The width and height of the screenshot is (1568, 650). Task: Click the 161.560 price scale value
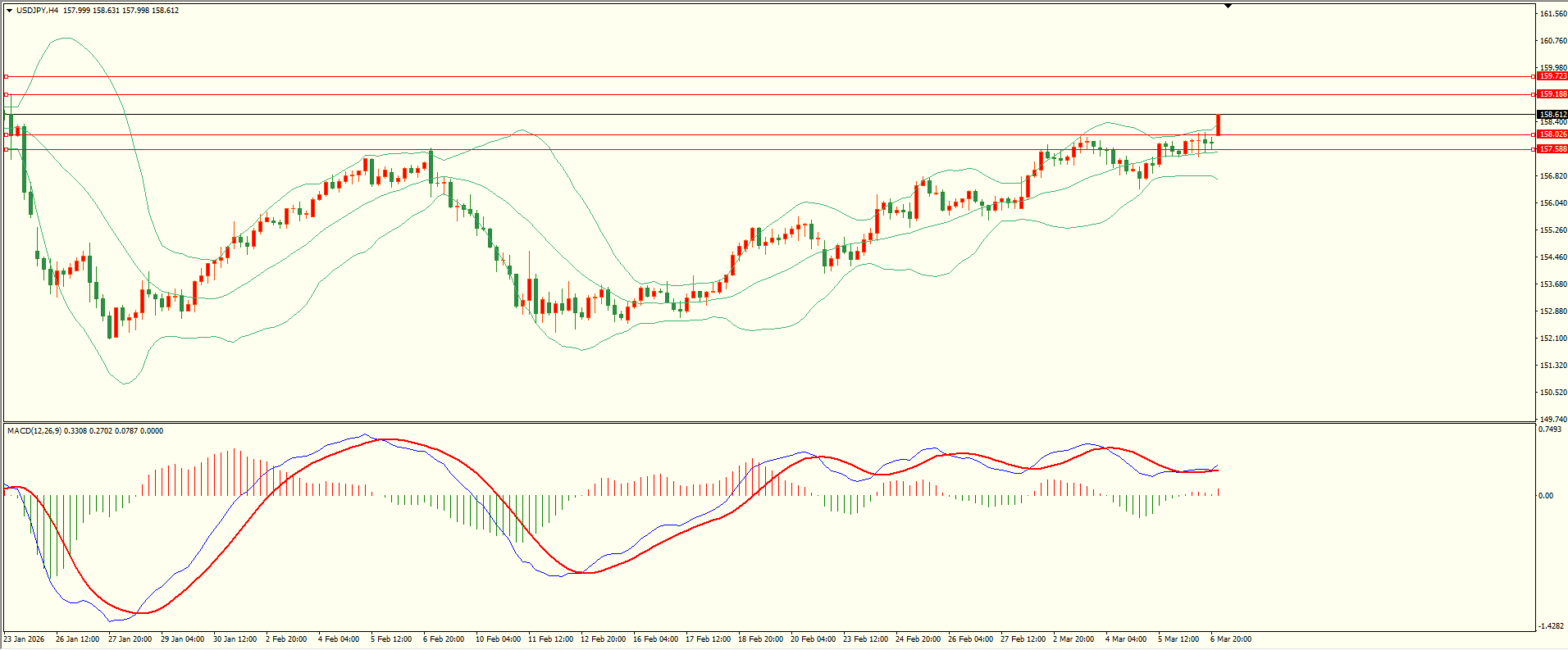[1553, 14]
